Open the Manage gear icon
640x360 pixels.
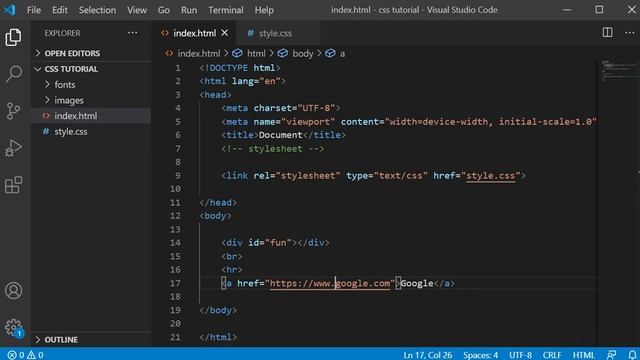pos(13,327)
